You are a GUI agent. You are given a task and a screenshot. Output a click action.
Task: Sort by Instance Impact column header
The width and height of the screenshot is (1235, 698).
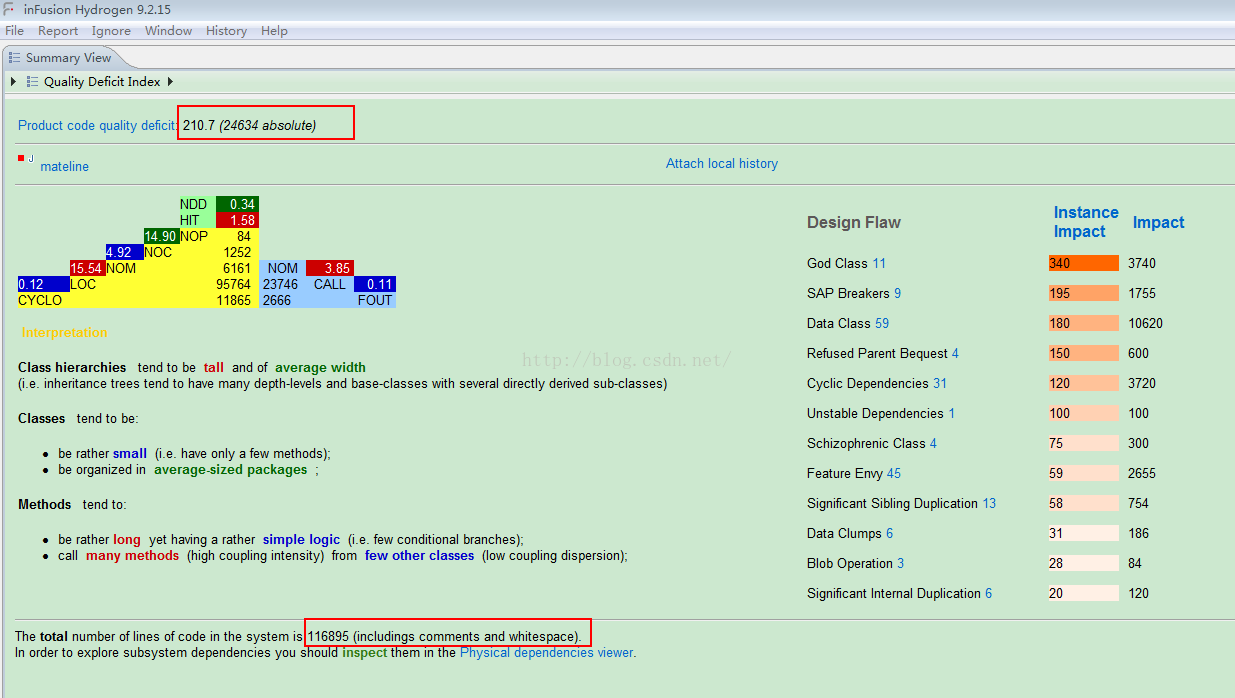pos(1086,222)
